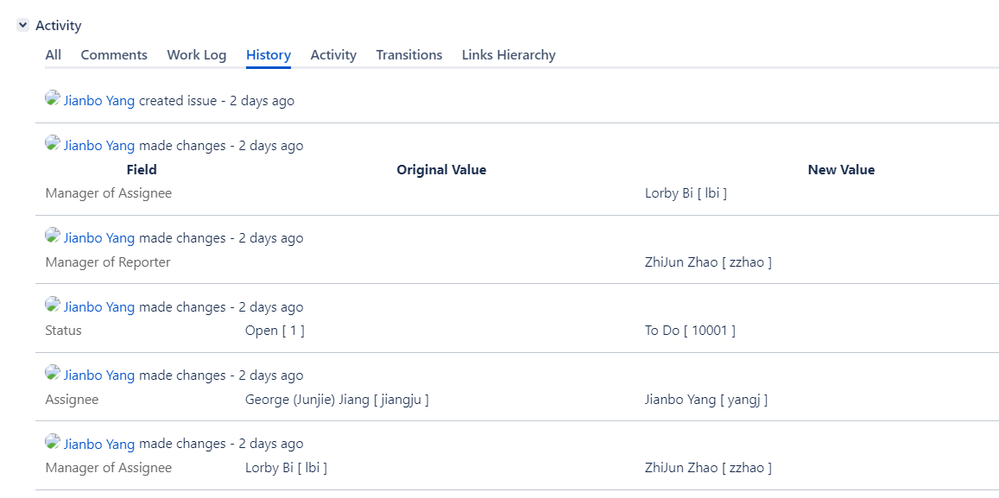Switch to the Activity tab
999x498 pixels.
coord(333,55)
